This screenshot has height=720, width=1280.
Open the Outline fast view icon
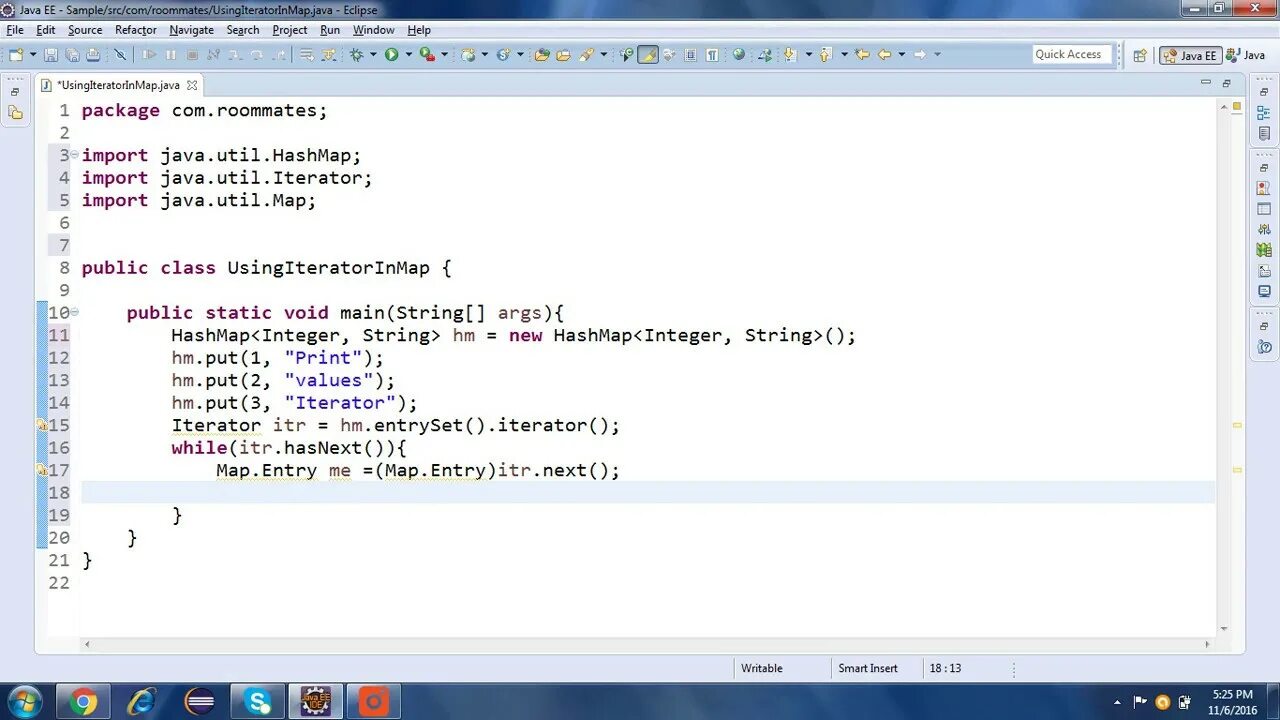click(x=1264, y=113)
